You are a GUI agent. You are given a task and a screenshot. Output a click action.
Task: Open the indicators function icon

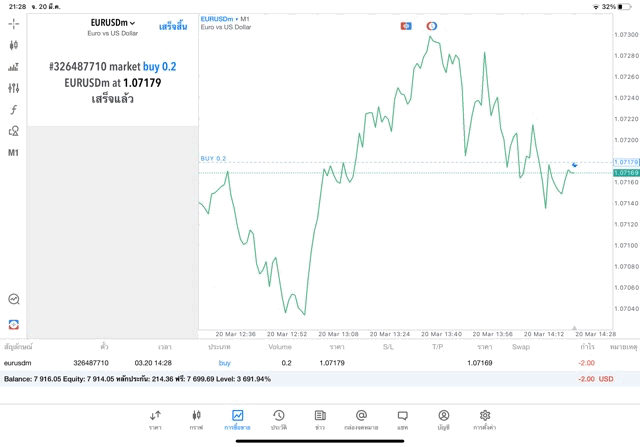(x=14, y=109)
